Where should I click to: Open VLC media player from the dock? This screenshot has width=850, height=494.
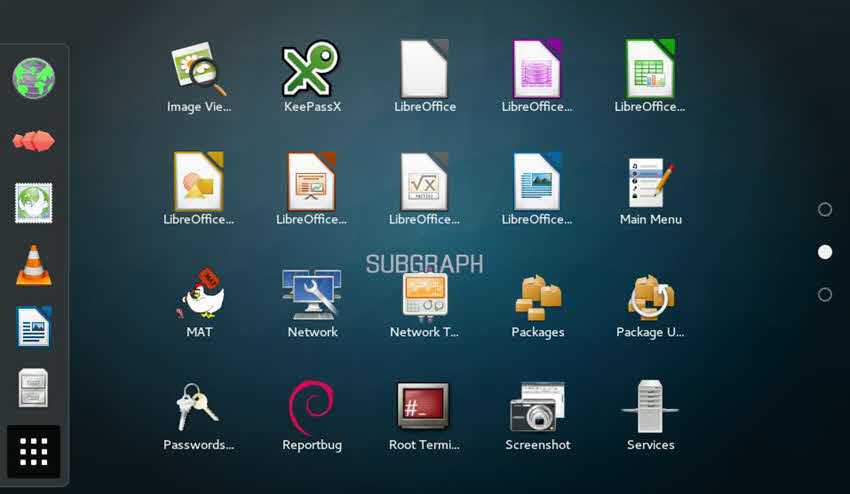point(34,265)
